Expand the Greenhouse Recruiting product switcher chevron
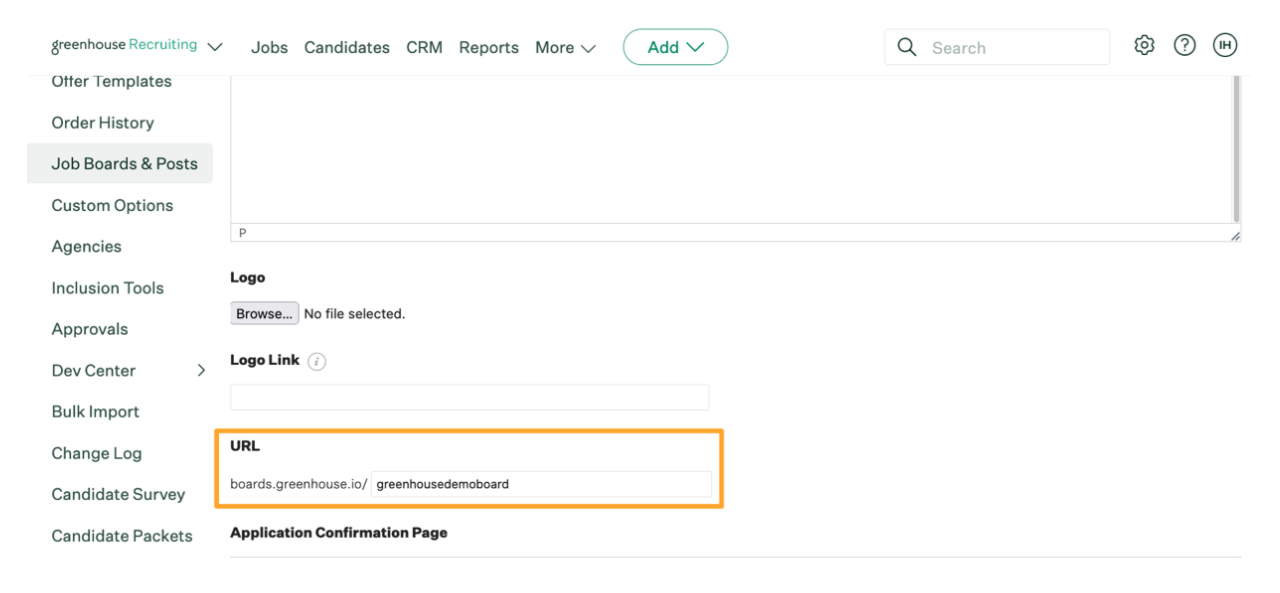The image size is (1280, 593). [x=215, y=47]
